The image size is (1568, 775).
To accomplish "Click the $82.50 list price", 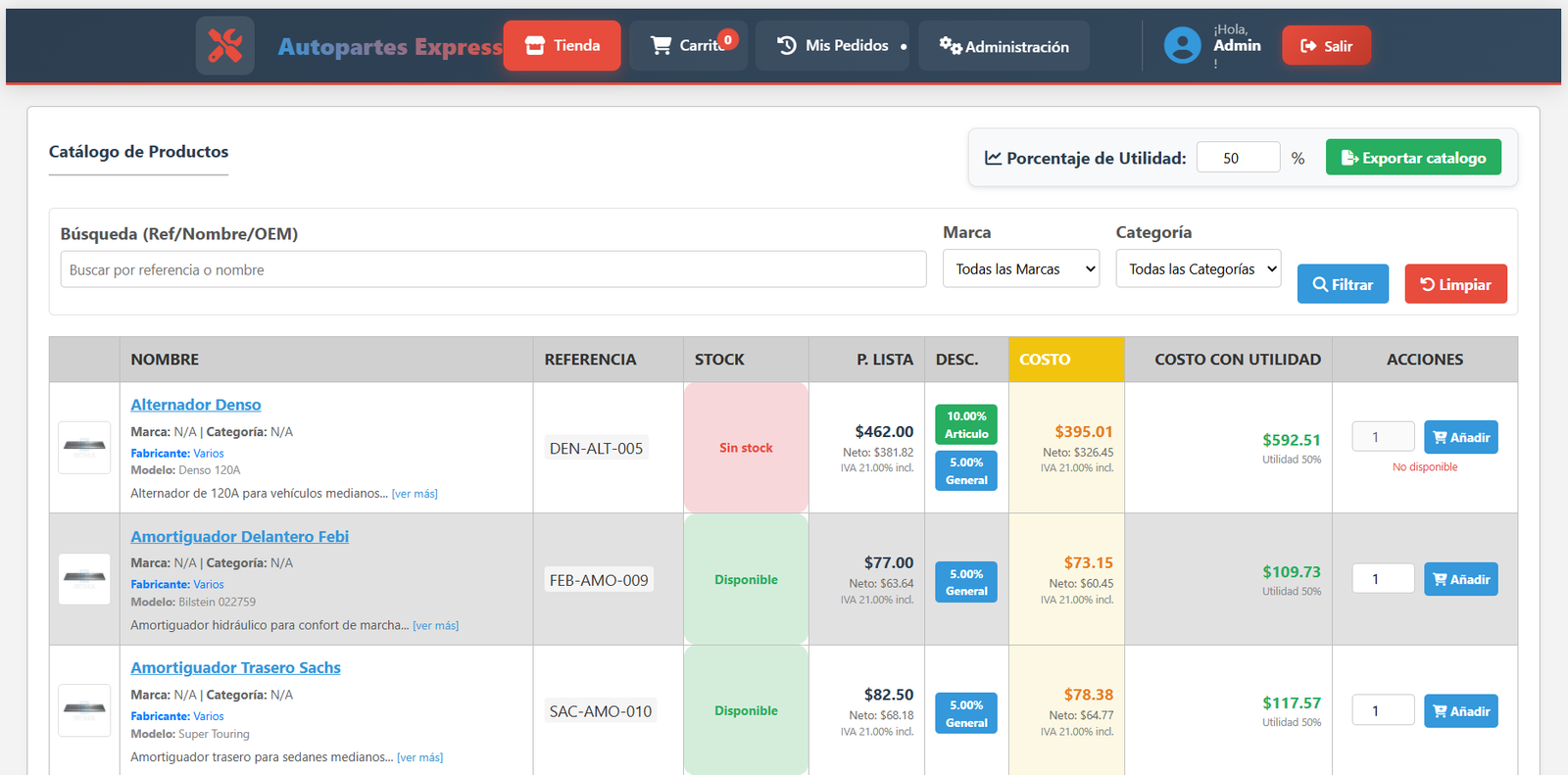I will click(889, 695).
